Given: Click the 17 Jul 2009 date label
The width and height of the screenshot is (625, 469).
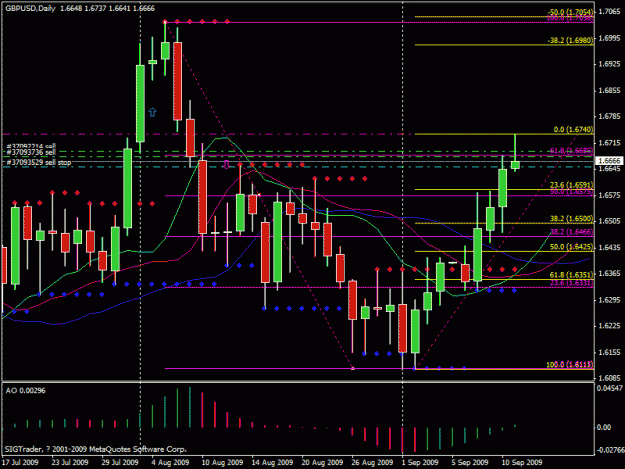Looking at the screenshot, I should 20,462.
